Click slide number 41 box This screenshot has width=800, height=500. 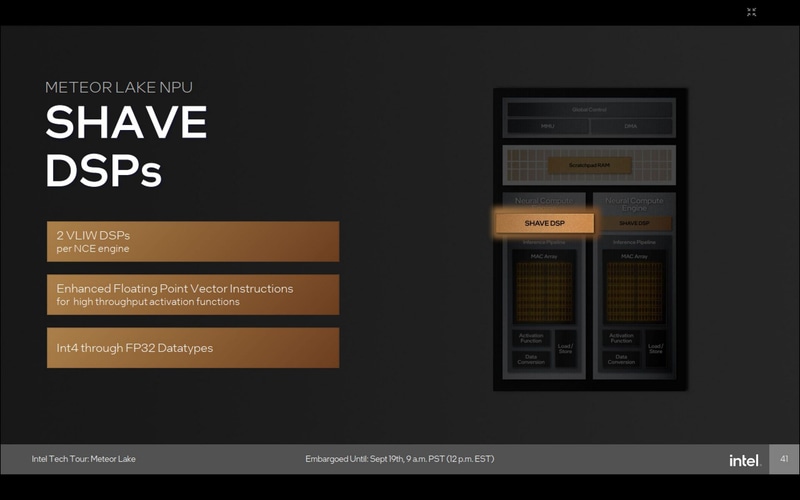point(784,459)
